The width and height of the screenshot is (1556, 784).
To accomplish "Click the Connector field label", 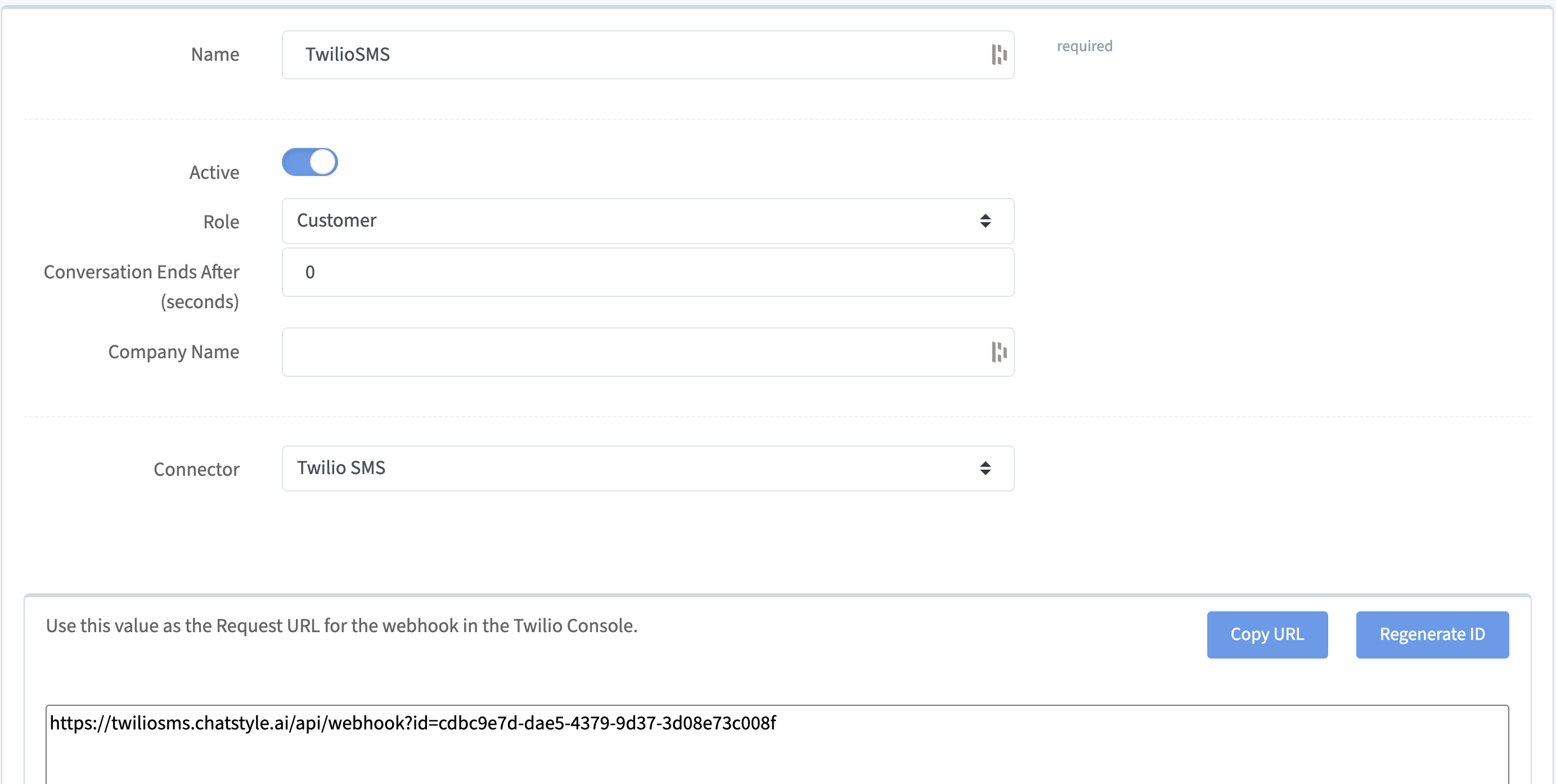I will pos(196,469).
